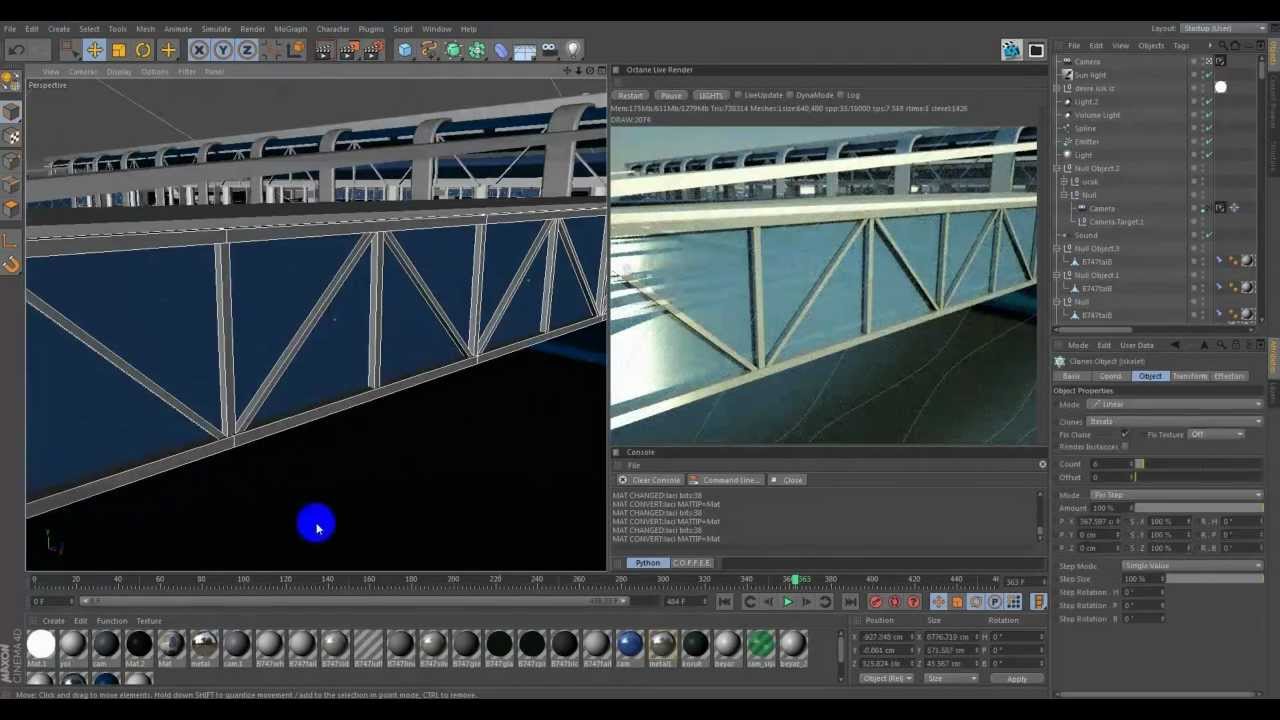Open the Clones Iterate dropdown
This screenshot has height=720, width=1280.
[1175, 421]
